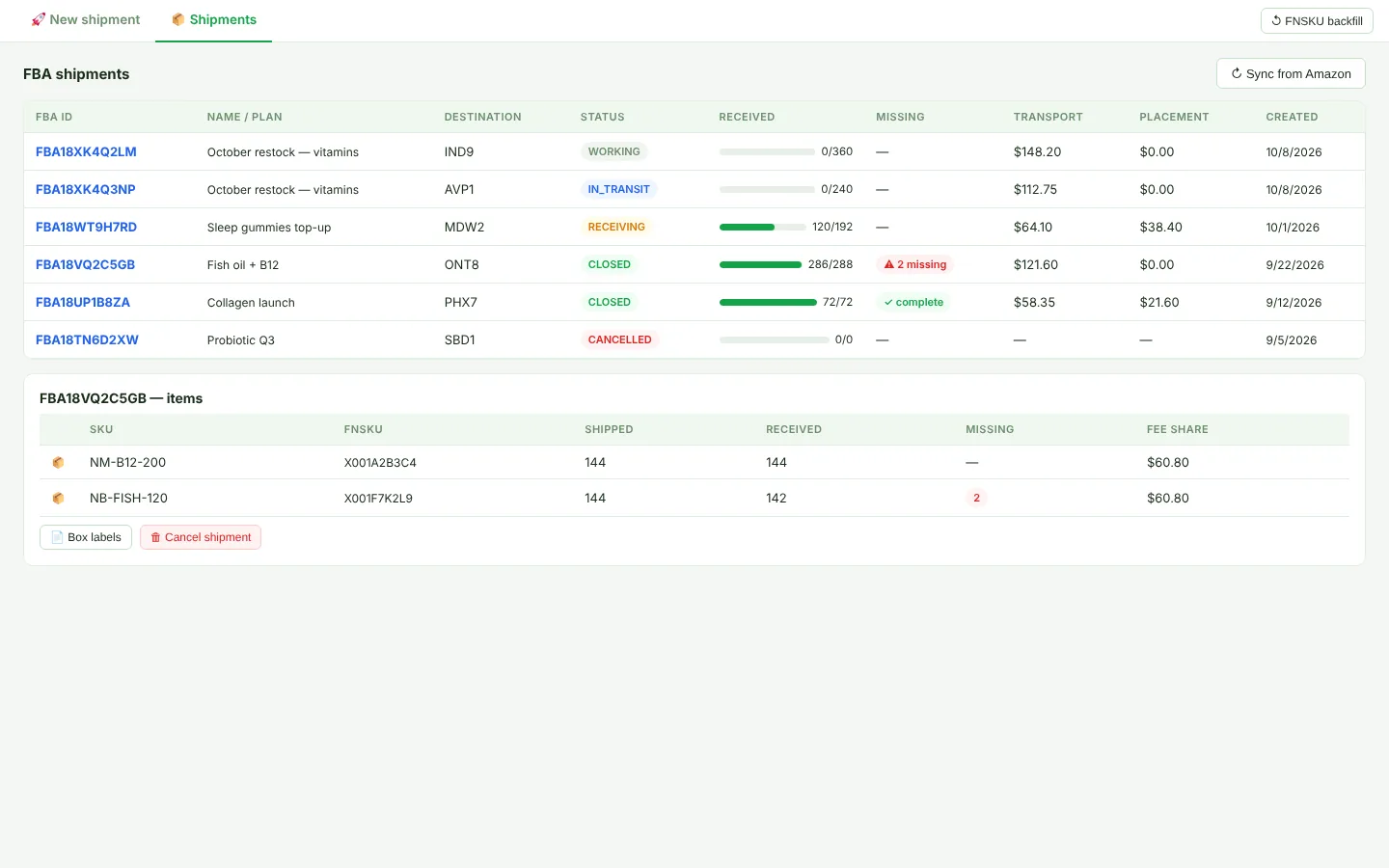
Task: Open shipment FBA18UP1B8ZA
Action: (x=83, y=302)
